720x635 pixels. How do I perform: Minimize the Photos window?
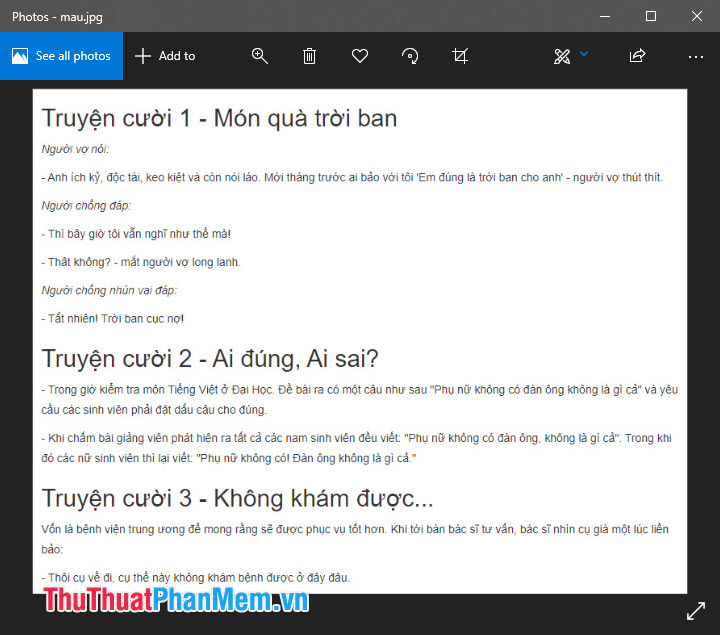605,16
